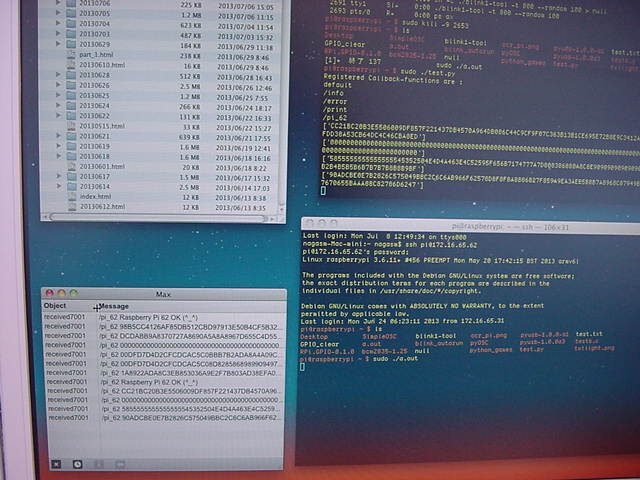Click the 639 KB size cell
Image resolution: width=640 pixels, height=480 pixels.
[189, 137]
